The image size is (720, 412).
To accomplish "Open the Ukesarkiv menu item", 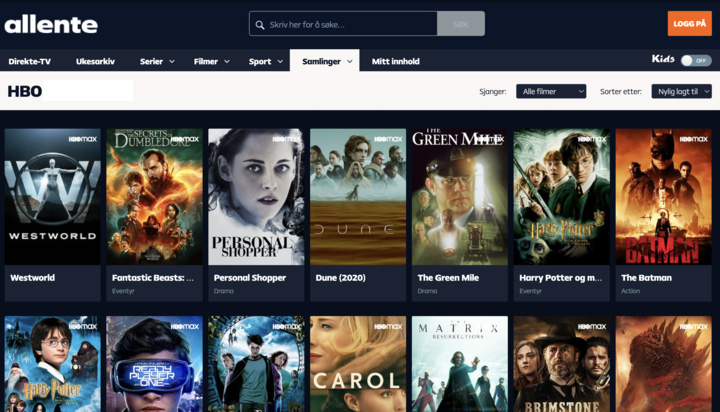I will (x=95, y=61).
